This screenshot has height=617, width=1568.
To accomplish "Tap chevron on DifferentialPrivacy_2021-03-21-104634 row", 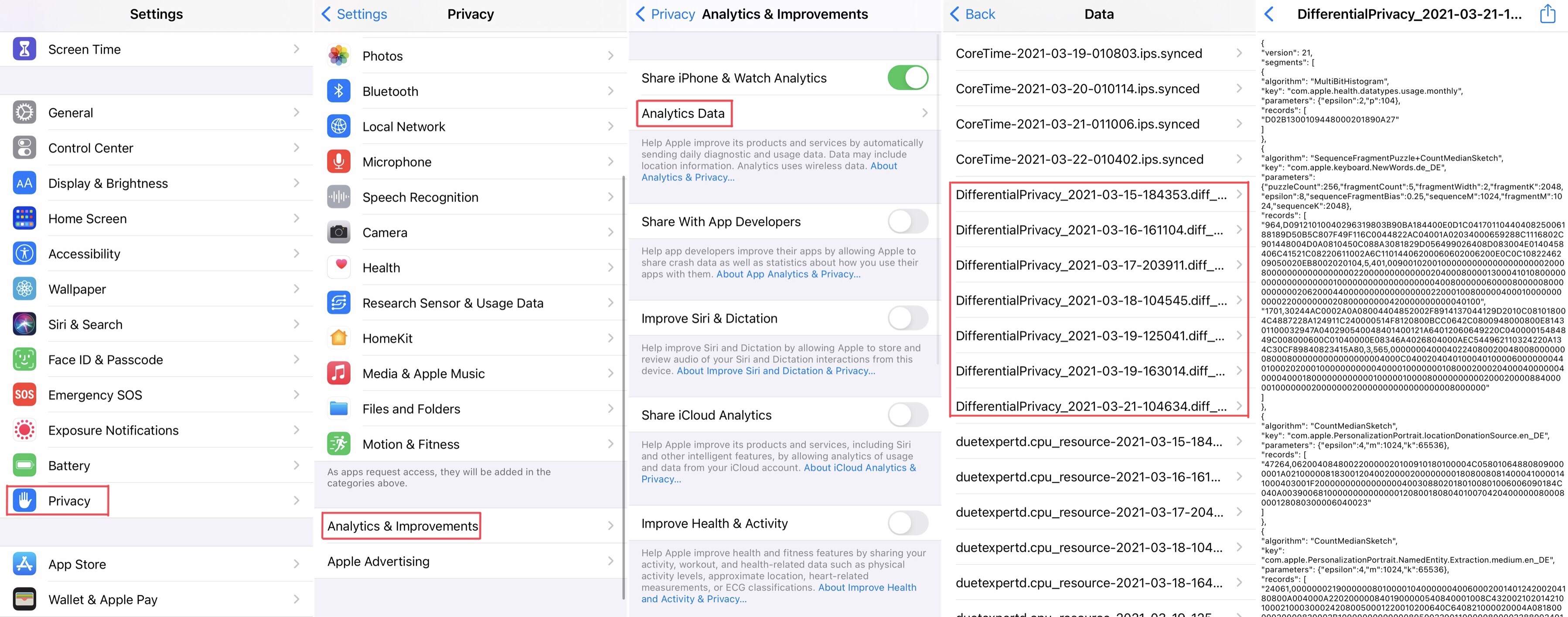I will pyautogui.click(x=1239, y=406).
